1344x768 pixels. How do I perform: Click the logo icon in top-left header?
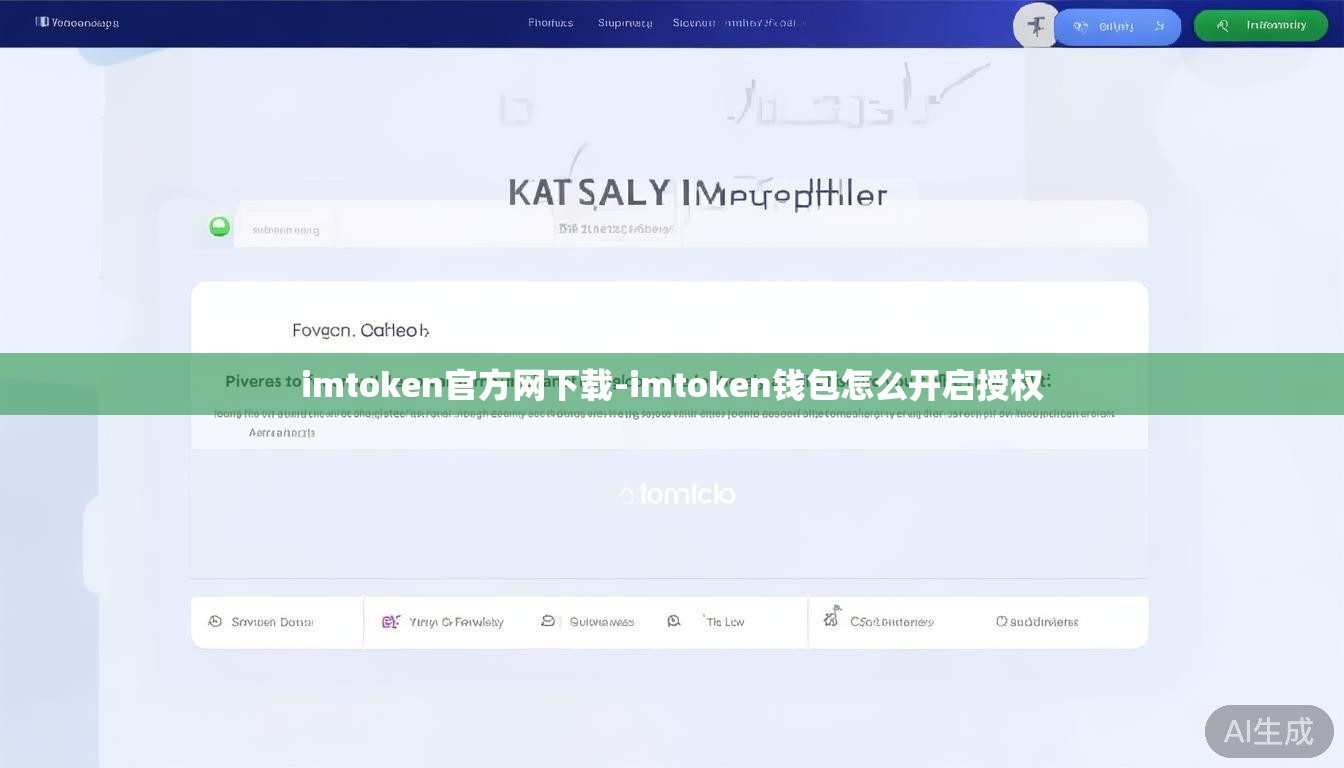coord(42,22)
